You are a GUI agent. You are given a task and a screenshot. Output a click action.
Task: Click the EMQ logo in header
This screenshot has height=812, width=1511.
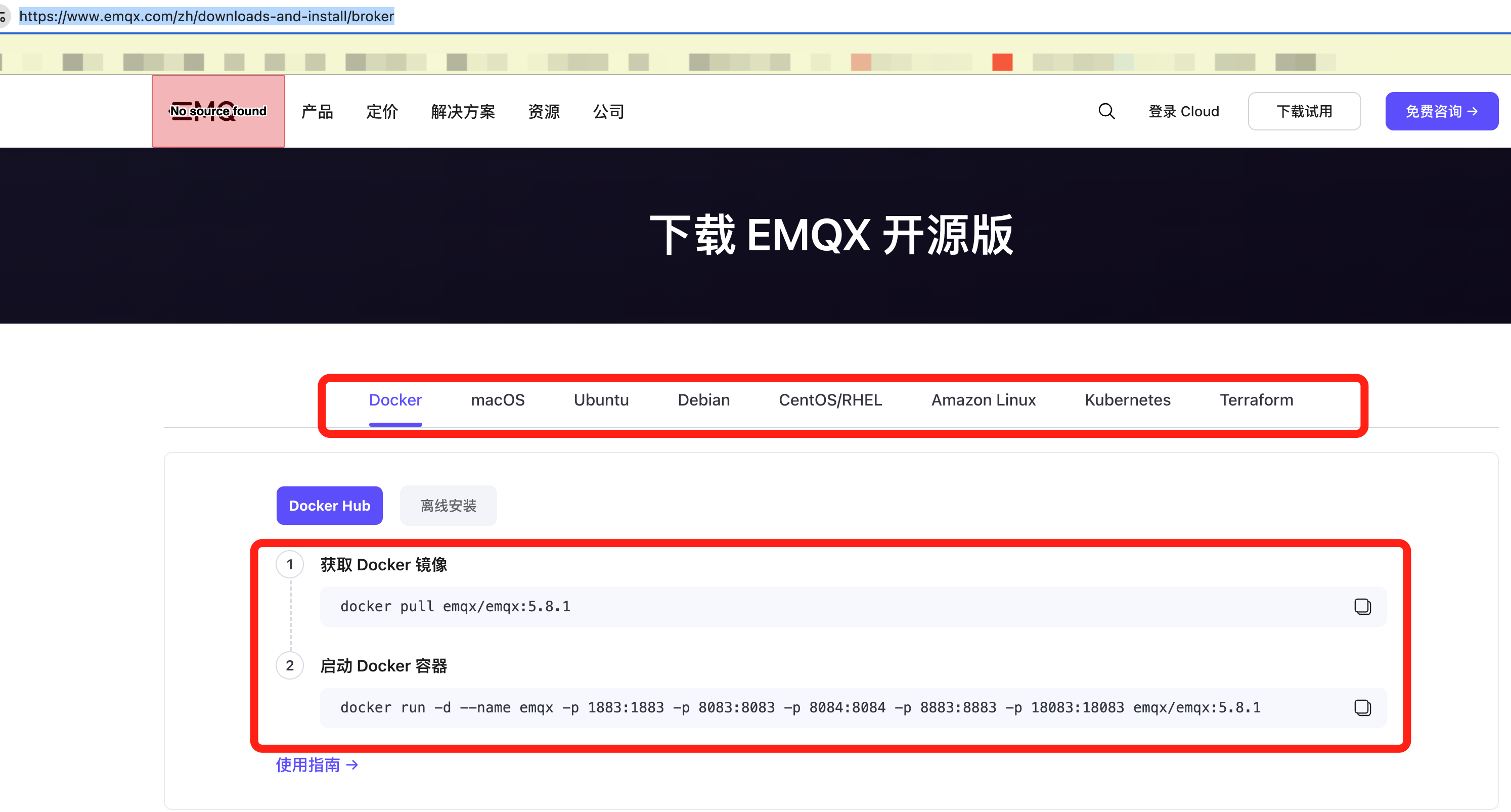click(x=218, y=111)
